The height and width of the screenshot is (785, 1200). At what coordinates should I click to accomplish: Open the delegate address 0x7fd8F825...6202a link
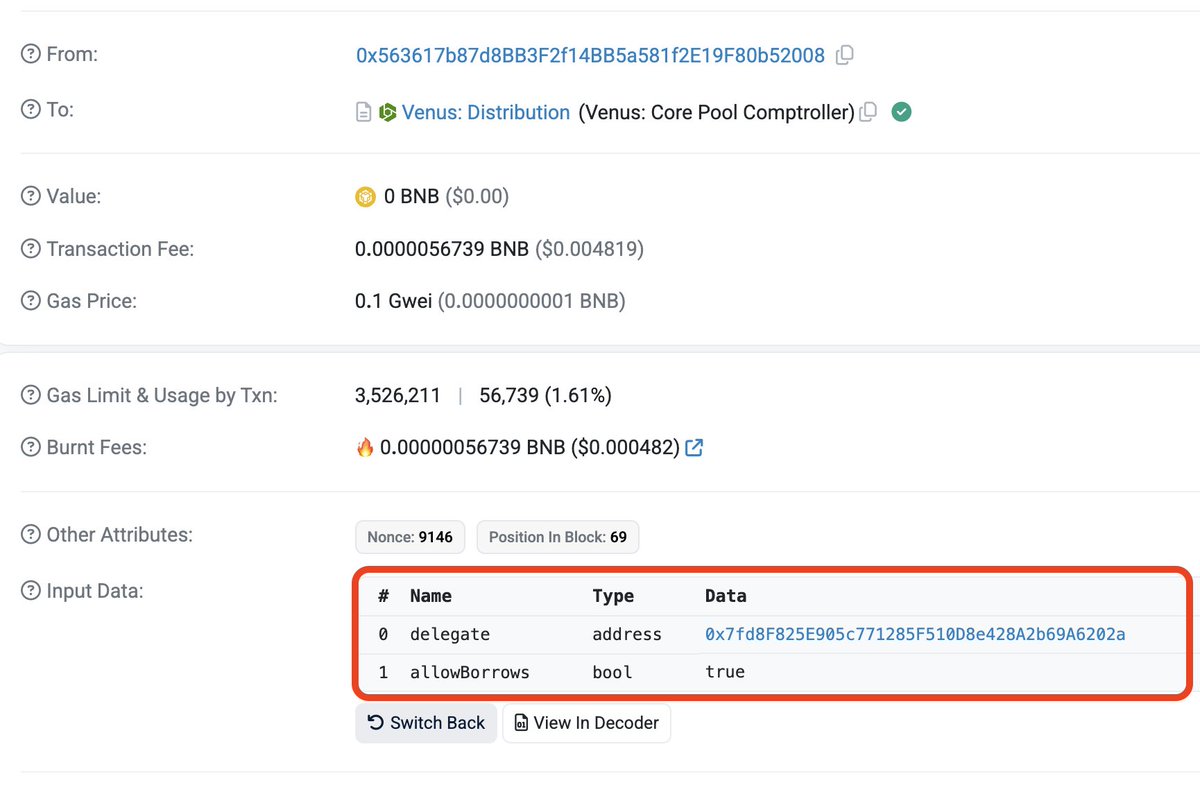tap(915, 634)
